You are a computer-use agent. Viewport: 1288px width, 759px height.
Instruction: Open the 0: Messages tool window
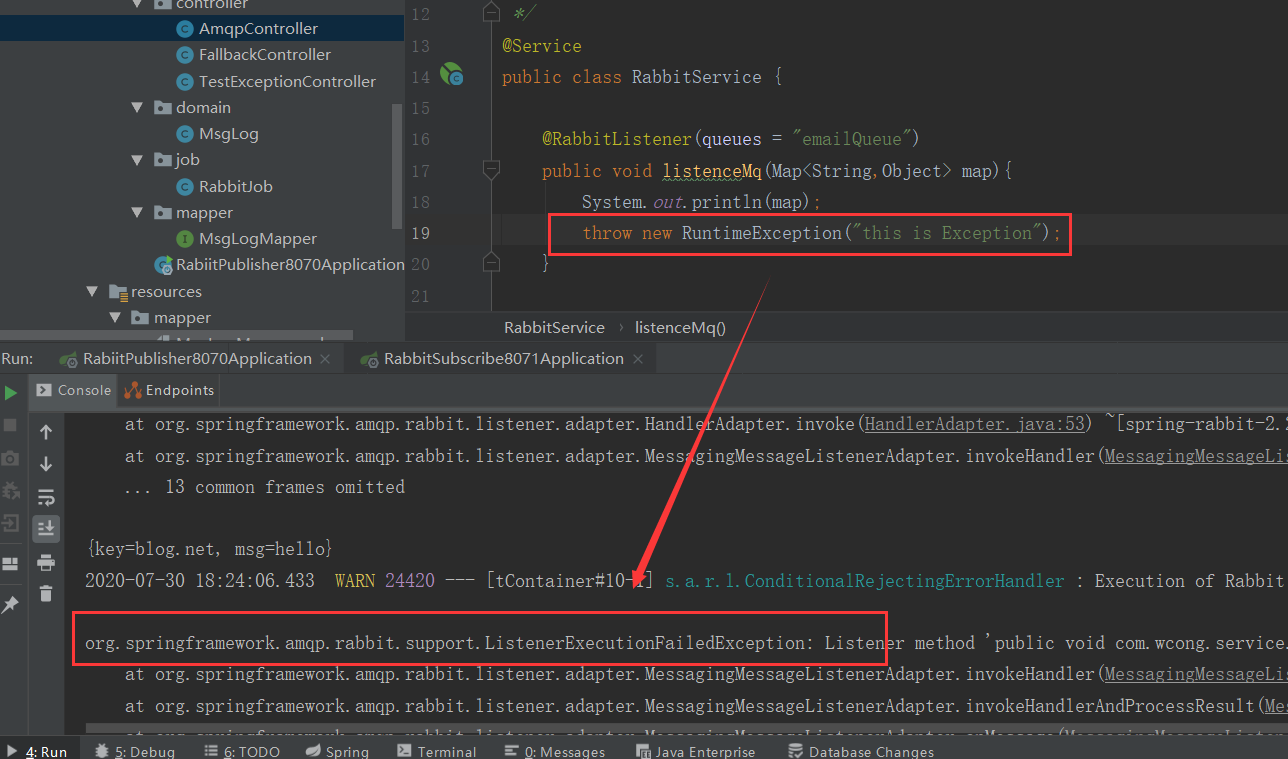click(554, 752)
